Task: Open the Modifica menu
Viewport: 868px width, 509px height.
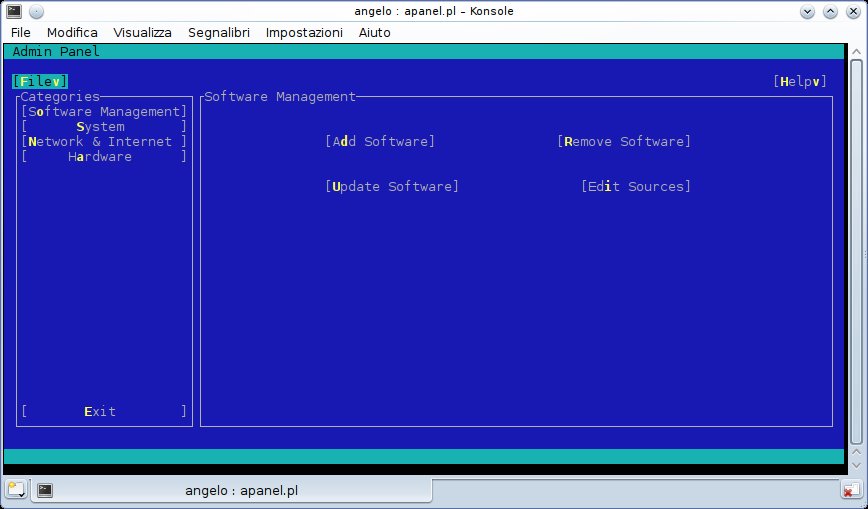Action: (72, 33)
